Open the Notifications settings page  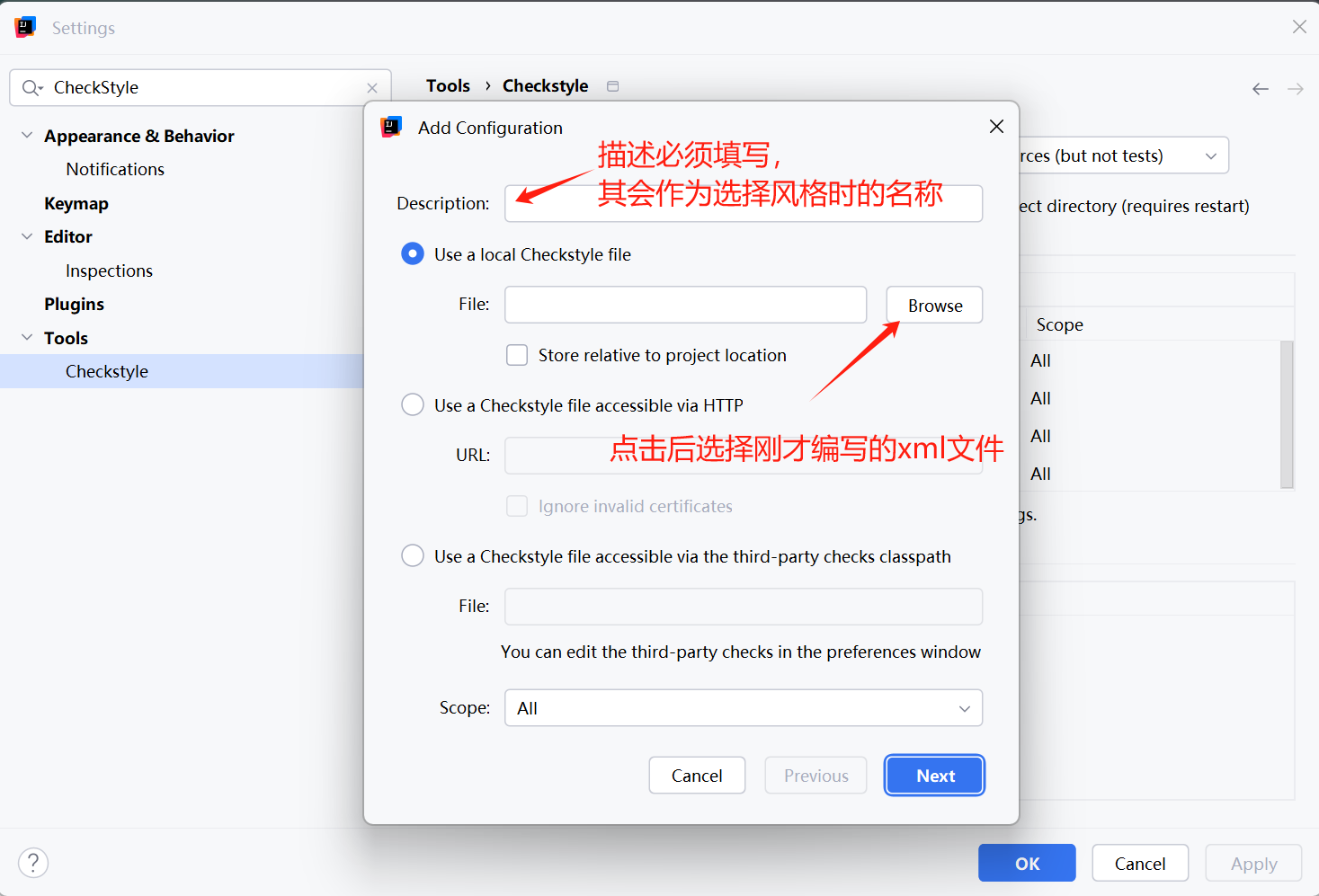click(x=115, y=169)
